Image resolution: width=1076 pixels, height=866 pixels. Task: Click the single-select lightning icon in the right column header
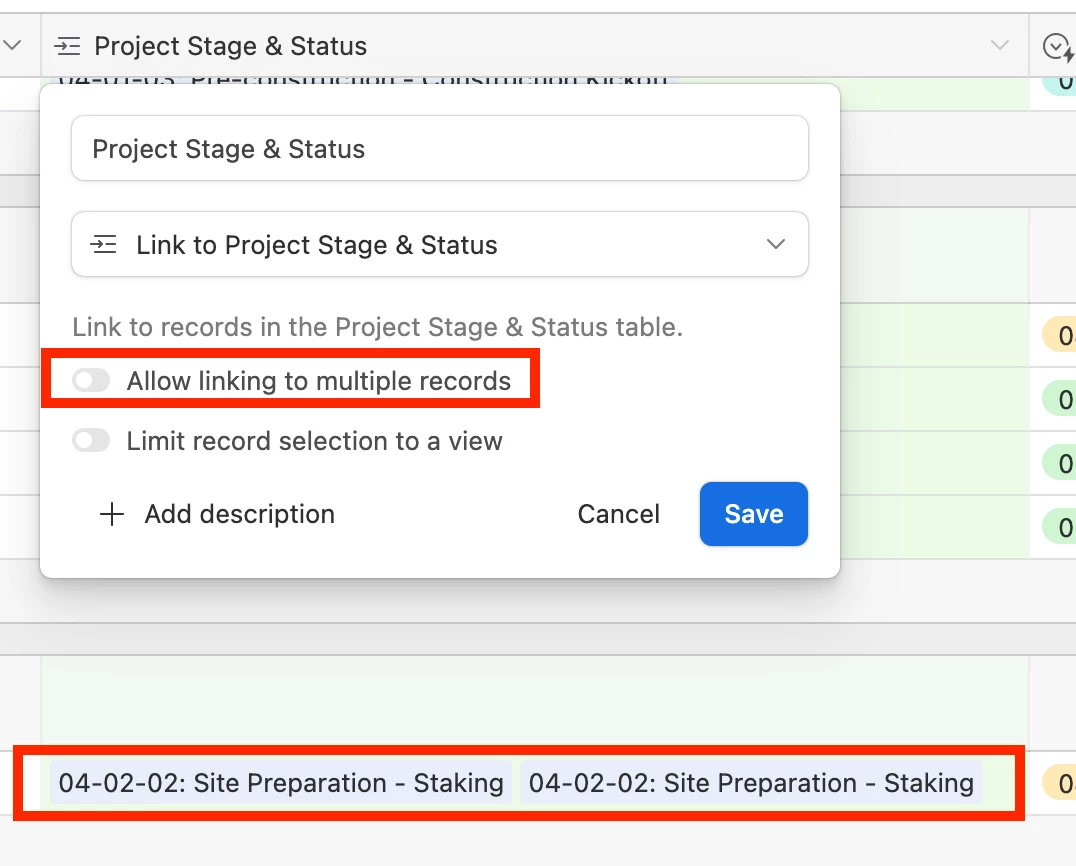[1058, 46]
